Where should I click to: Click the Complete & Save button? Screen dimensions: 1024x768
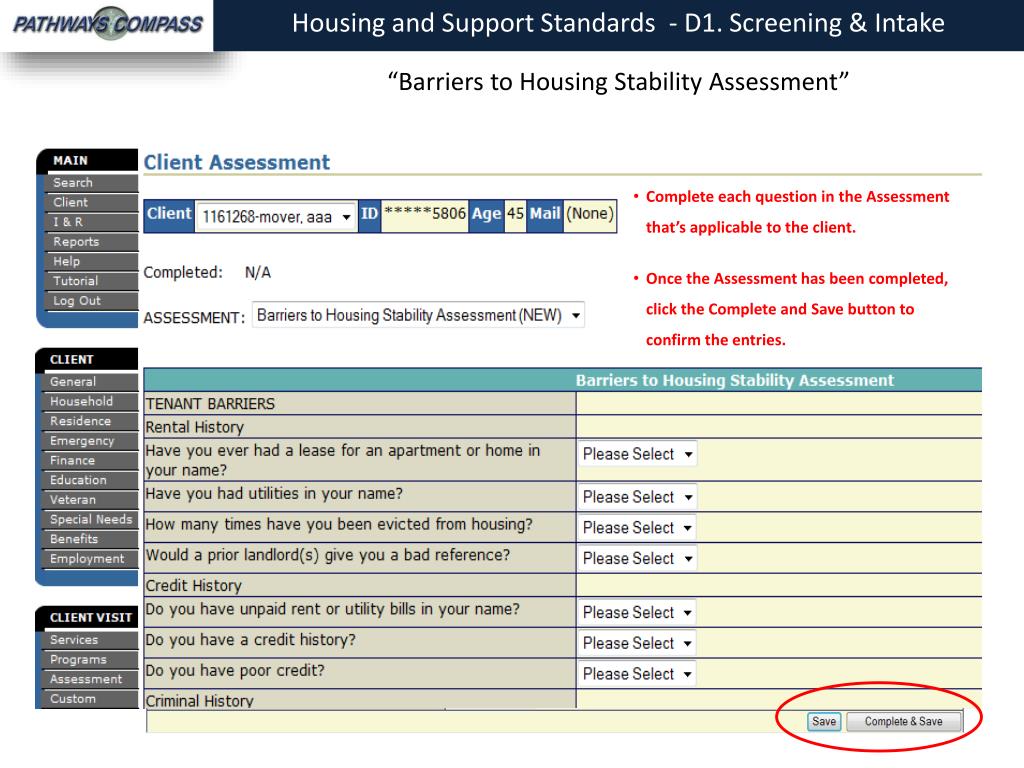904,722
